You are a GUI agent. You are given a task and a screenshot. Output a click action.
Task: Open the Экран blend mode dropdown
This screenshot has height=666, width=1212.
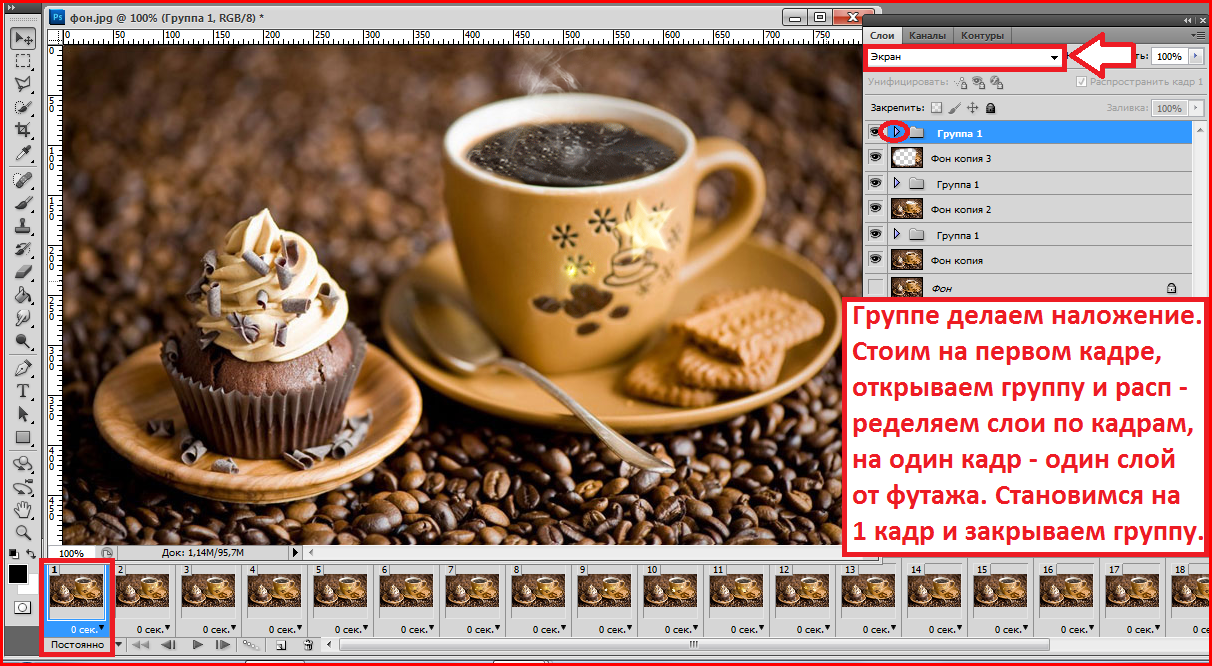964,58
